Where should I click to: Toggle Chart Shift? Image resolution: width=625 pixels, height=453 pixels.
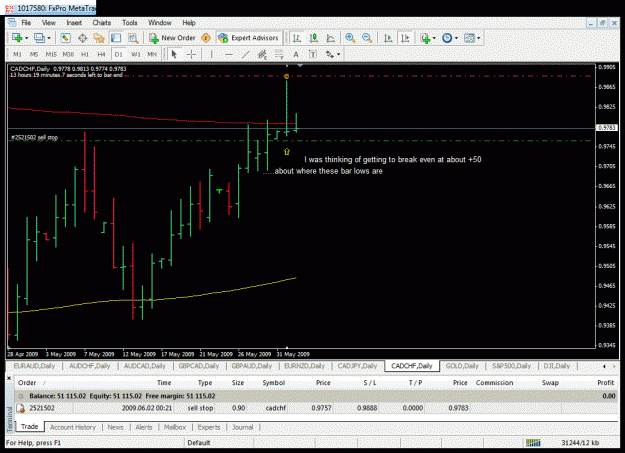click(x=405, y=38)
